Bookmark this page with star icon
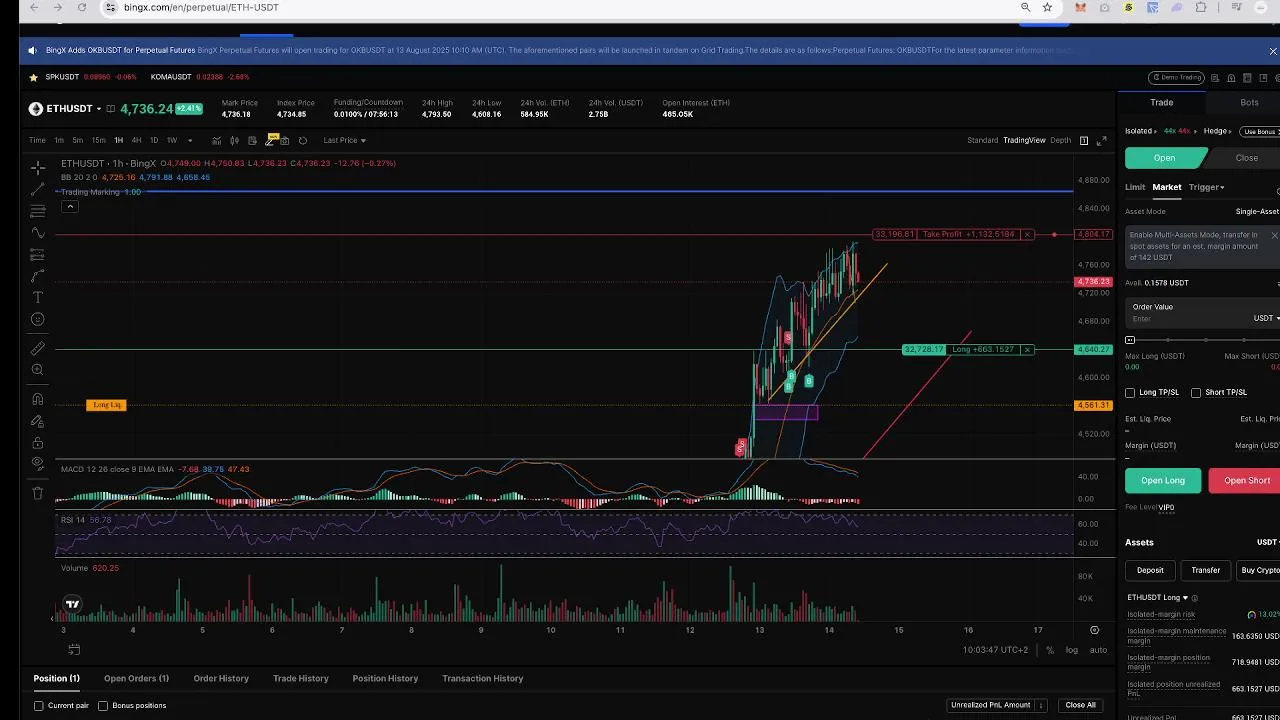Image resolution: width=1280 pixels, height=720 pixels. 1047,7
